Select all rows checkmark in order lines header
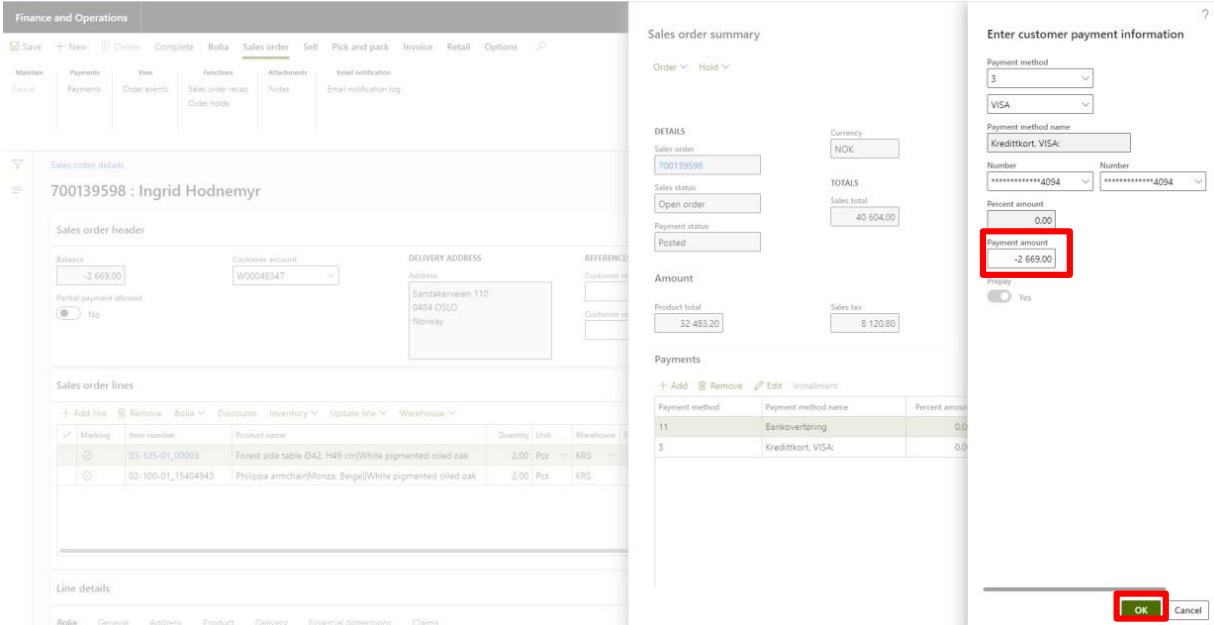The height and width of the screenshot is (625, 1214). pos(67,435)
